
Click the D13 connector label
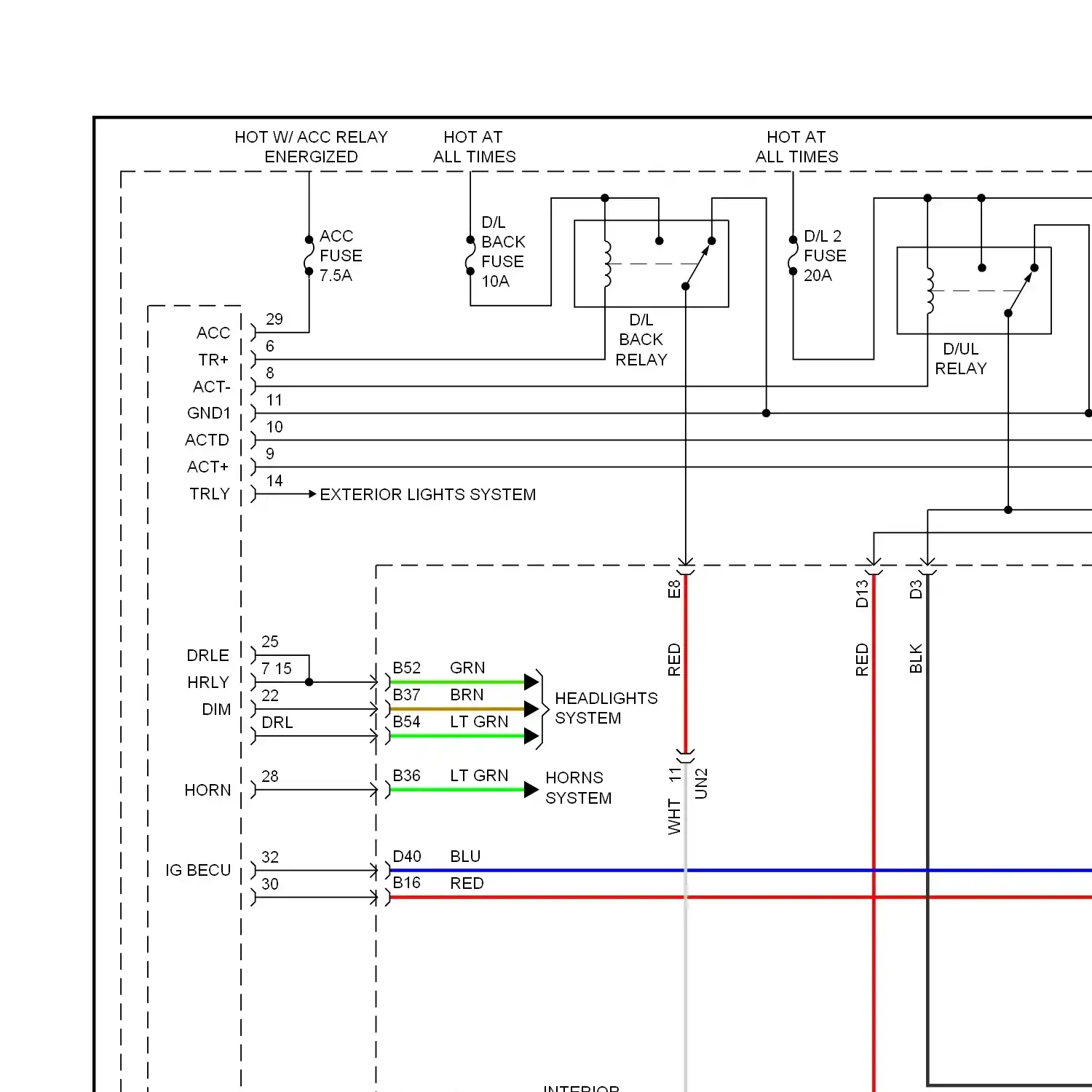[x=862, y=593]
